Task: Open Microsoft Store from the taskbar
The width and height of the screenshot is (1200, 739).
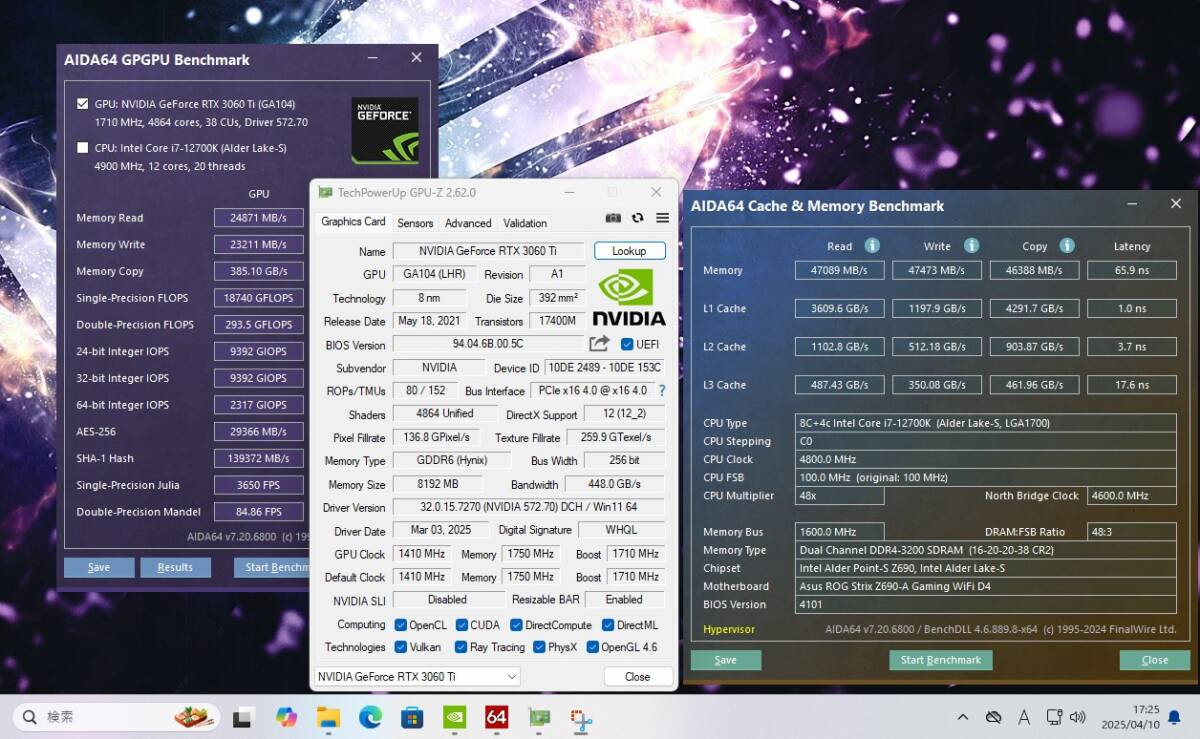Action: click(x=412, y=717)
